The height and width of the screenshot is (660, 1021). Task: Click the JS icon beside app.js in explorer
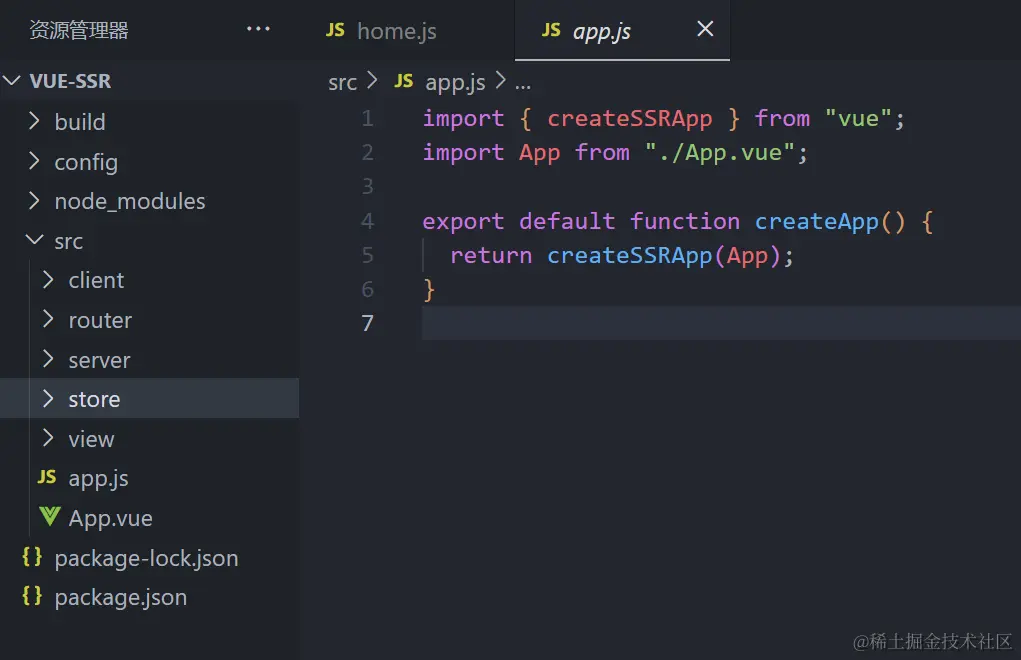coord(47,477)
